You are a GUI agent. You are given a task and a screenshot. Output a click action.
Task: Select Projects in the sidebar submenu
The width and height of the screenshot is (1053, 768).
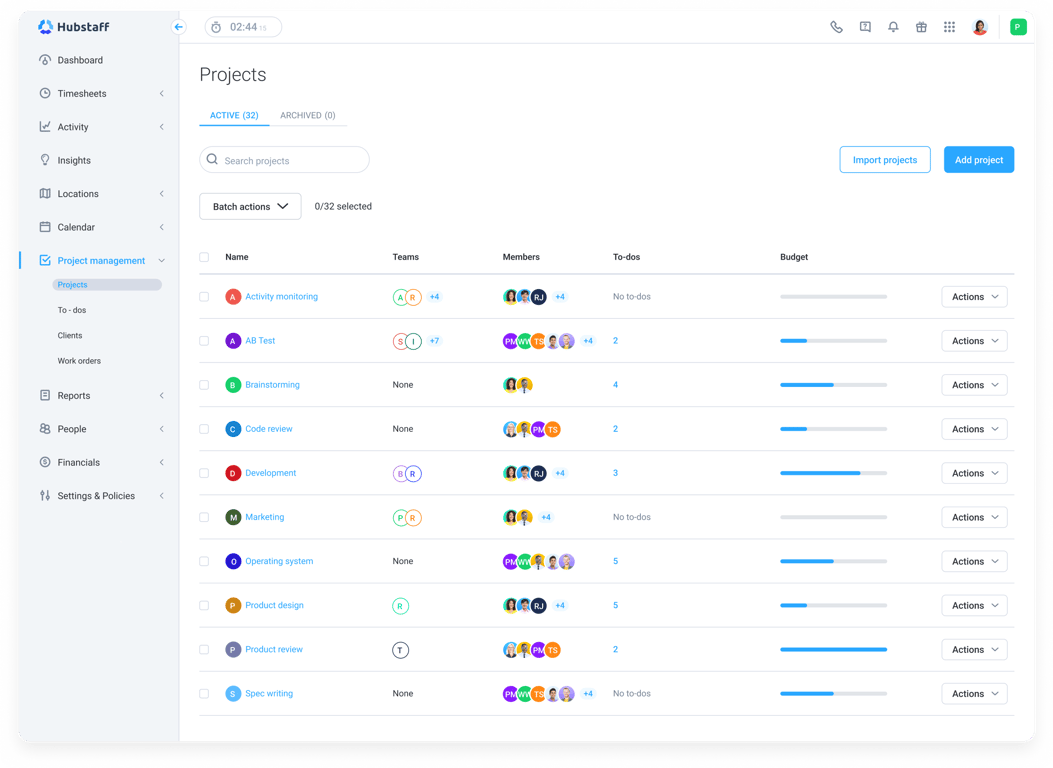pos(107,285)
